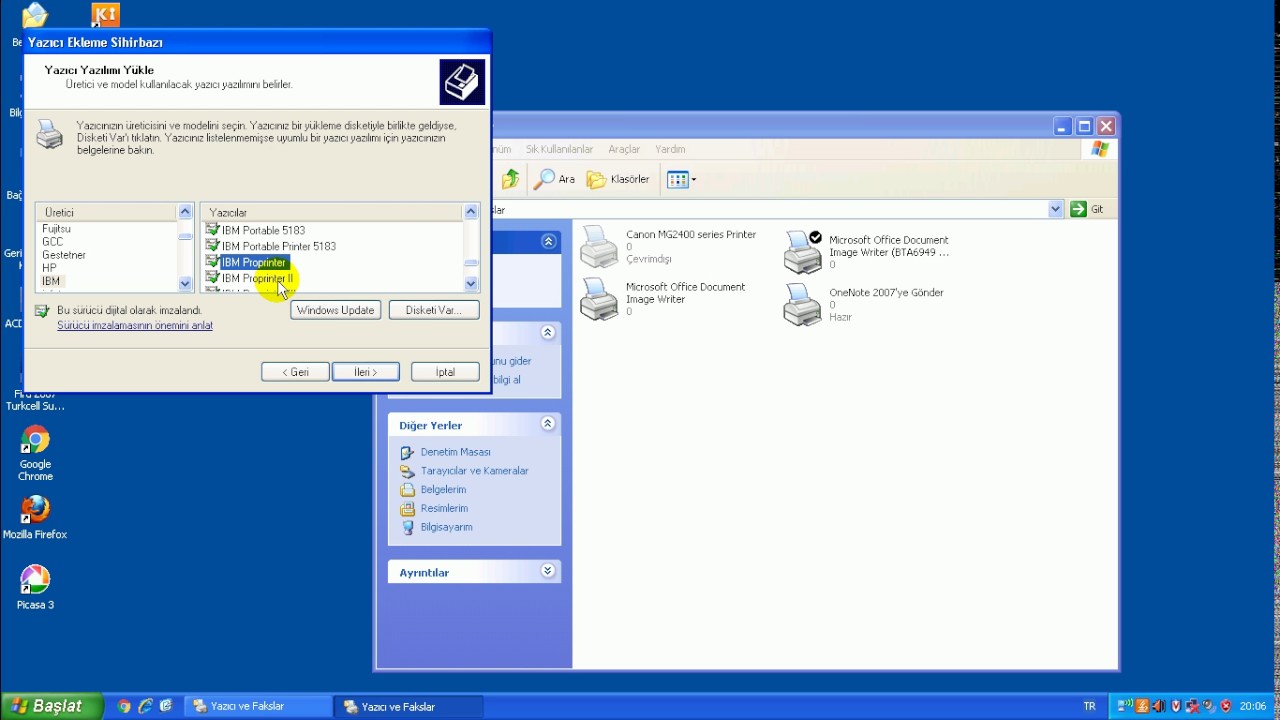
Task: Open Denetim Masası link
Action: coord(455,452)
